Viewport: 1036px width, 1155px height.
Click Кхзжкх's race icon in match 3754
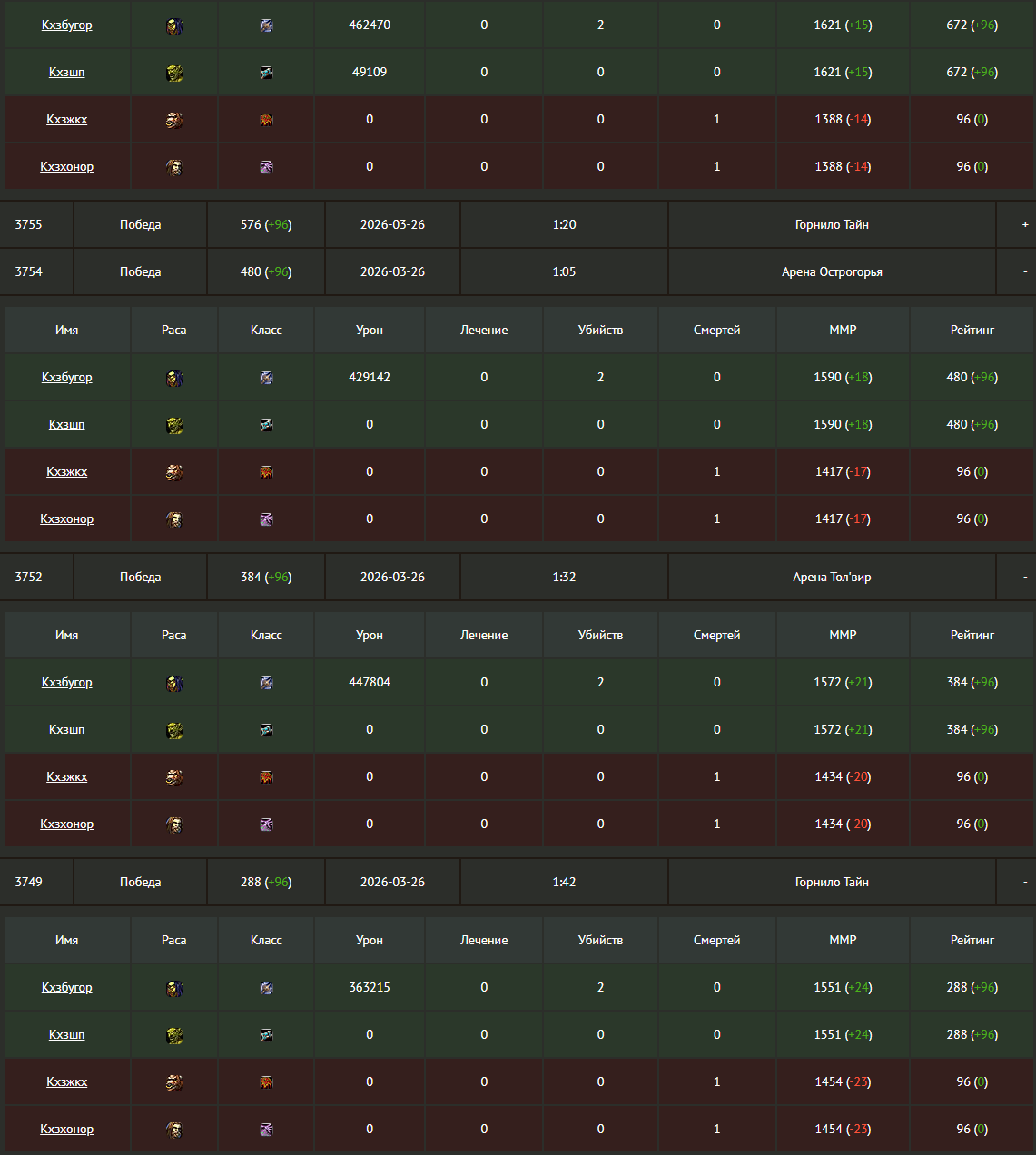pyautogui.click(x=174, y=472)
